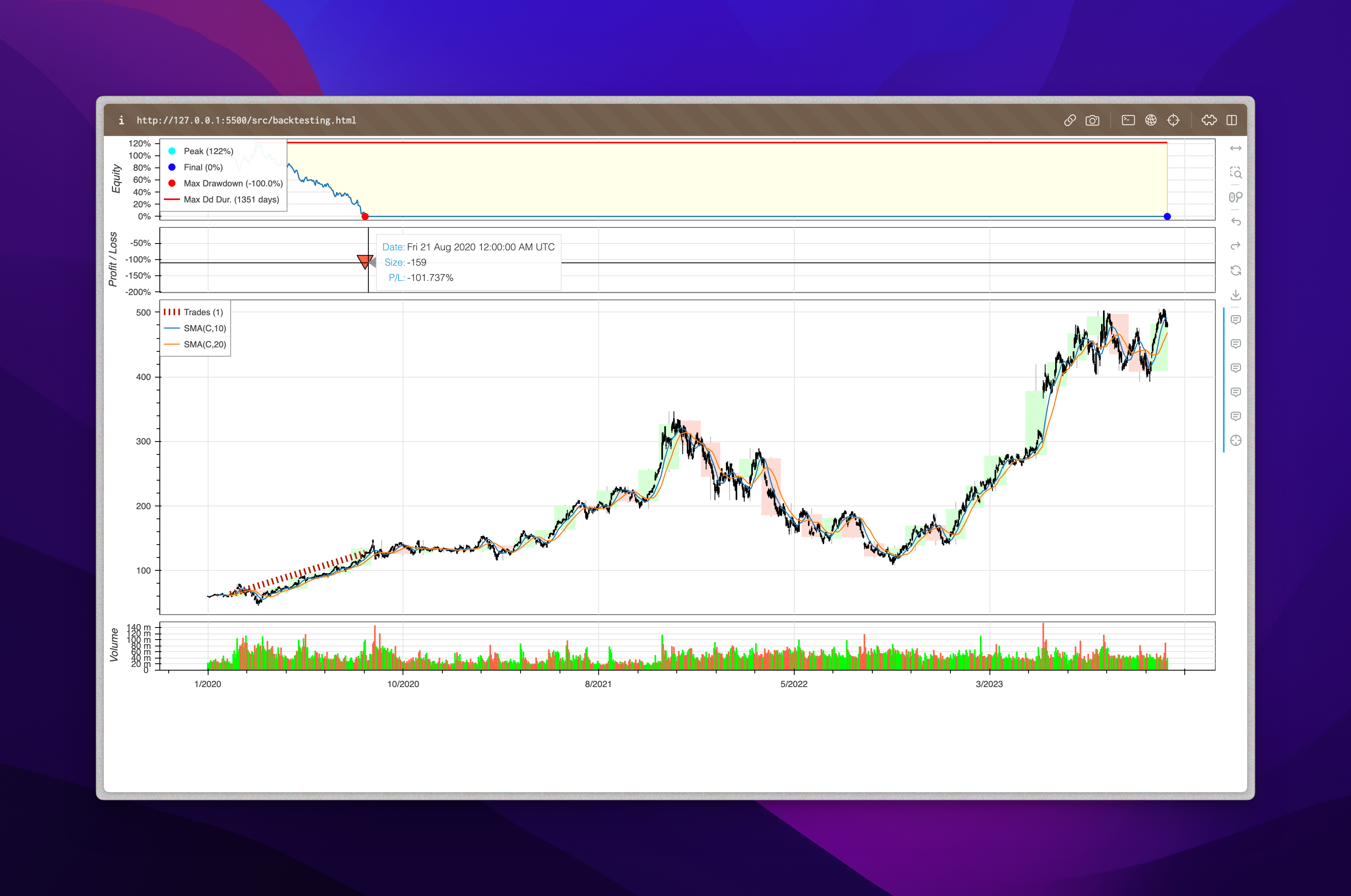Open the extensions puzzle icon
The width and height of the screenshot is (1351, 896).
[1209, 121]
